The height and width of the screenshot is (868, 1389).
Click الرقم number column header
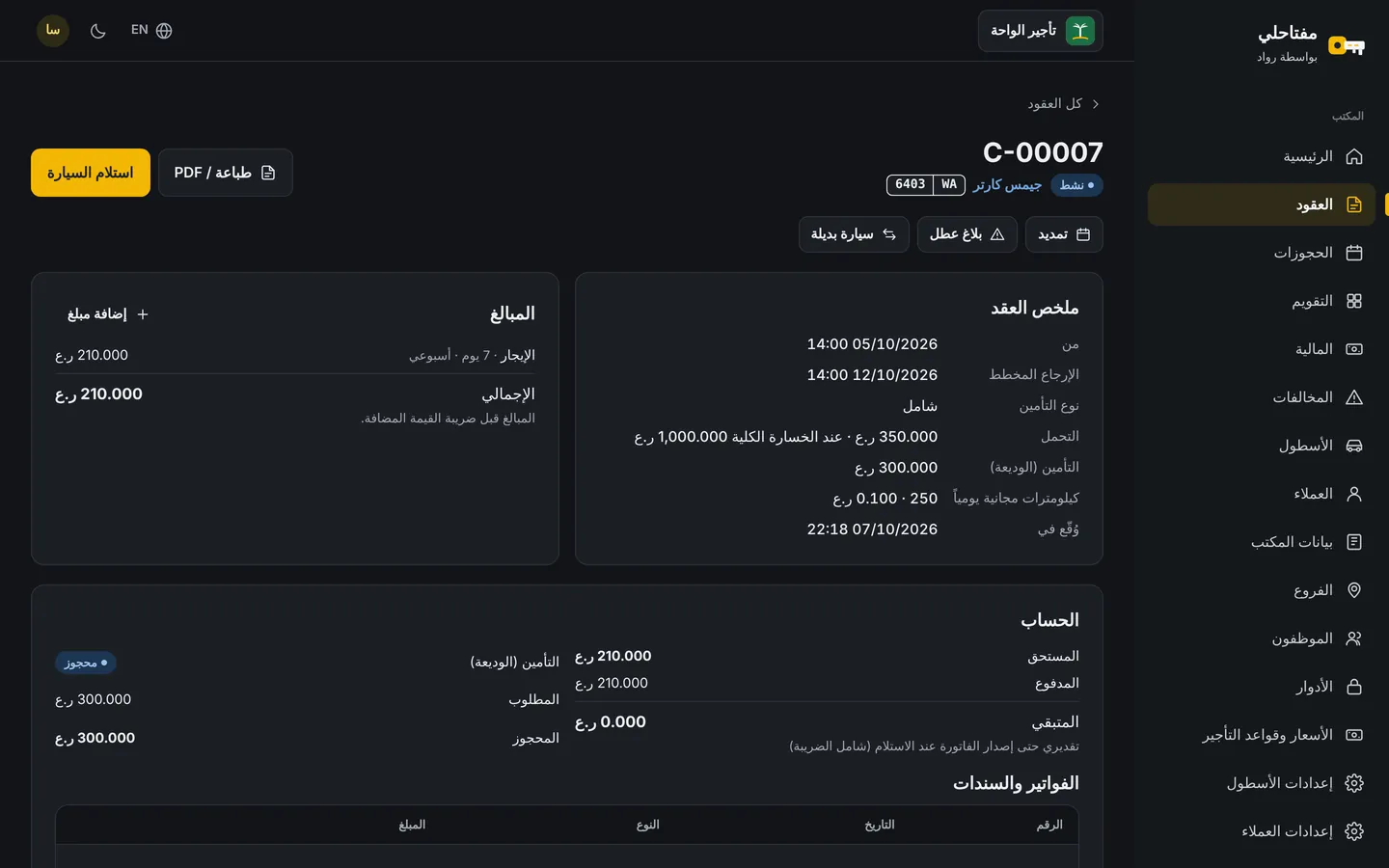click(x=1049, y=825)
